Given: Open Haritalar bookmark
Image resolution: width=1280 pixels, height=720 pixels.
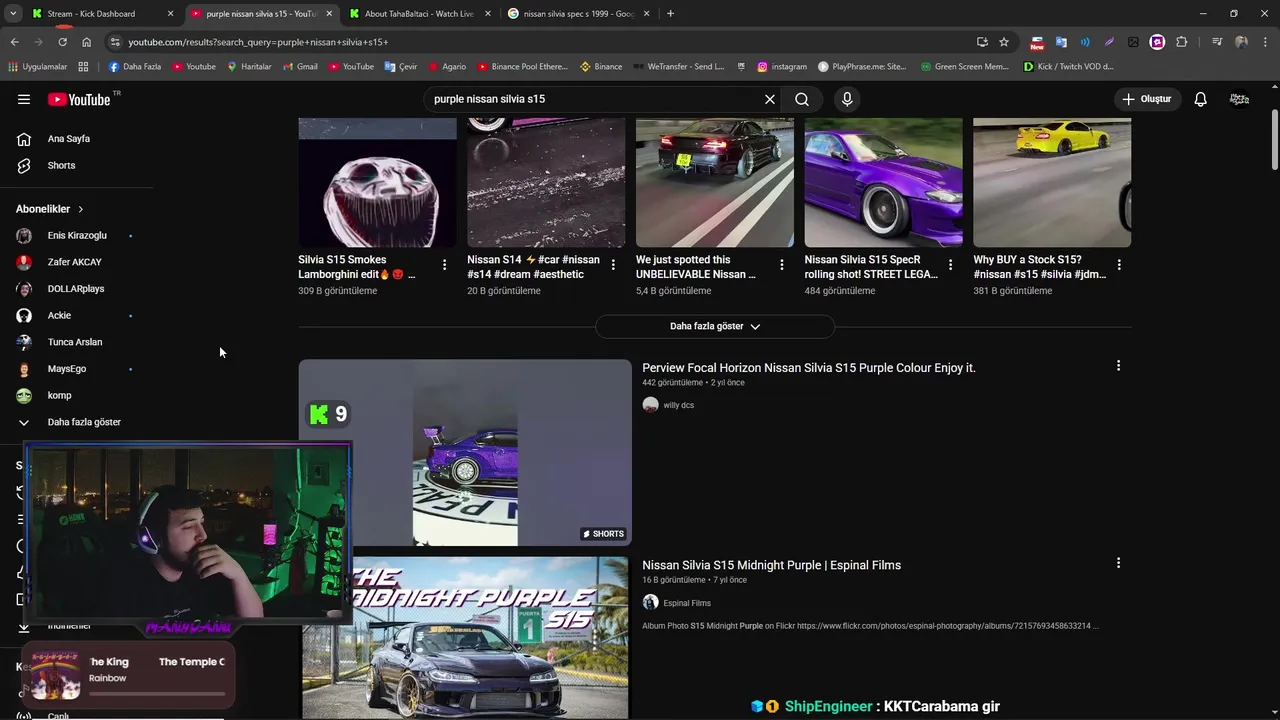Looking at the screenshot, I should point(248,67).
